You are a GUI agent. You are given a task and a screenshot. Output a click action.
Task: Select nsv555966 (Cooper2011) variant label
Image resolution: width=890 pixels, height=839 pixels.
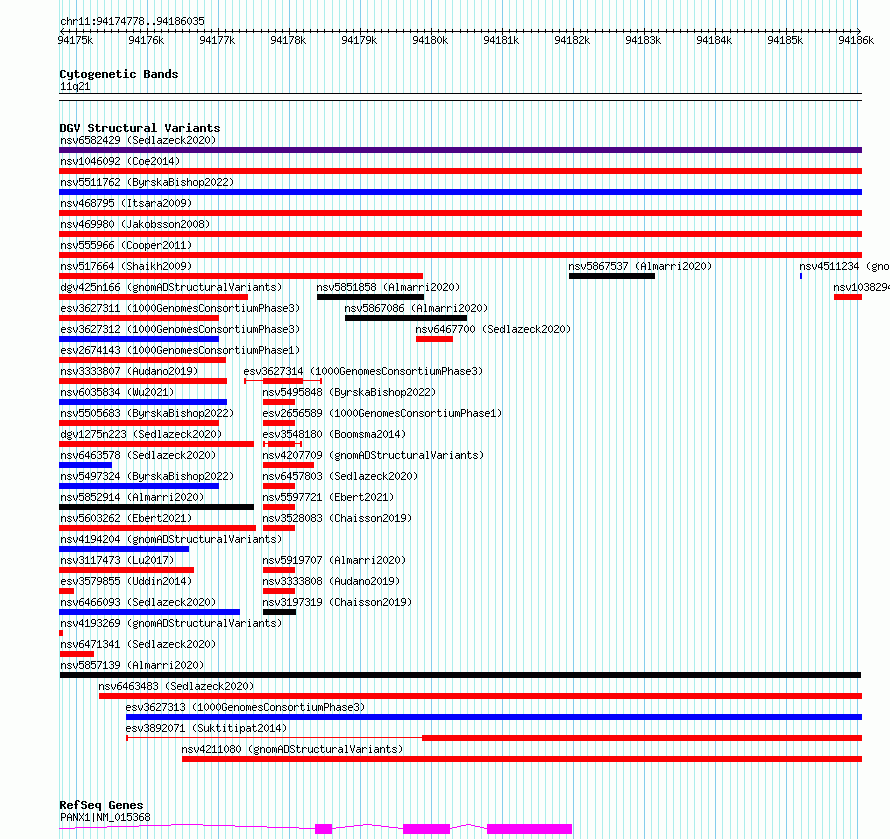(126, 245)
